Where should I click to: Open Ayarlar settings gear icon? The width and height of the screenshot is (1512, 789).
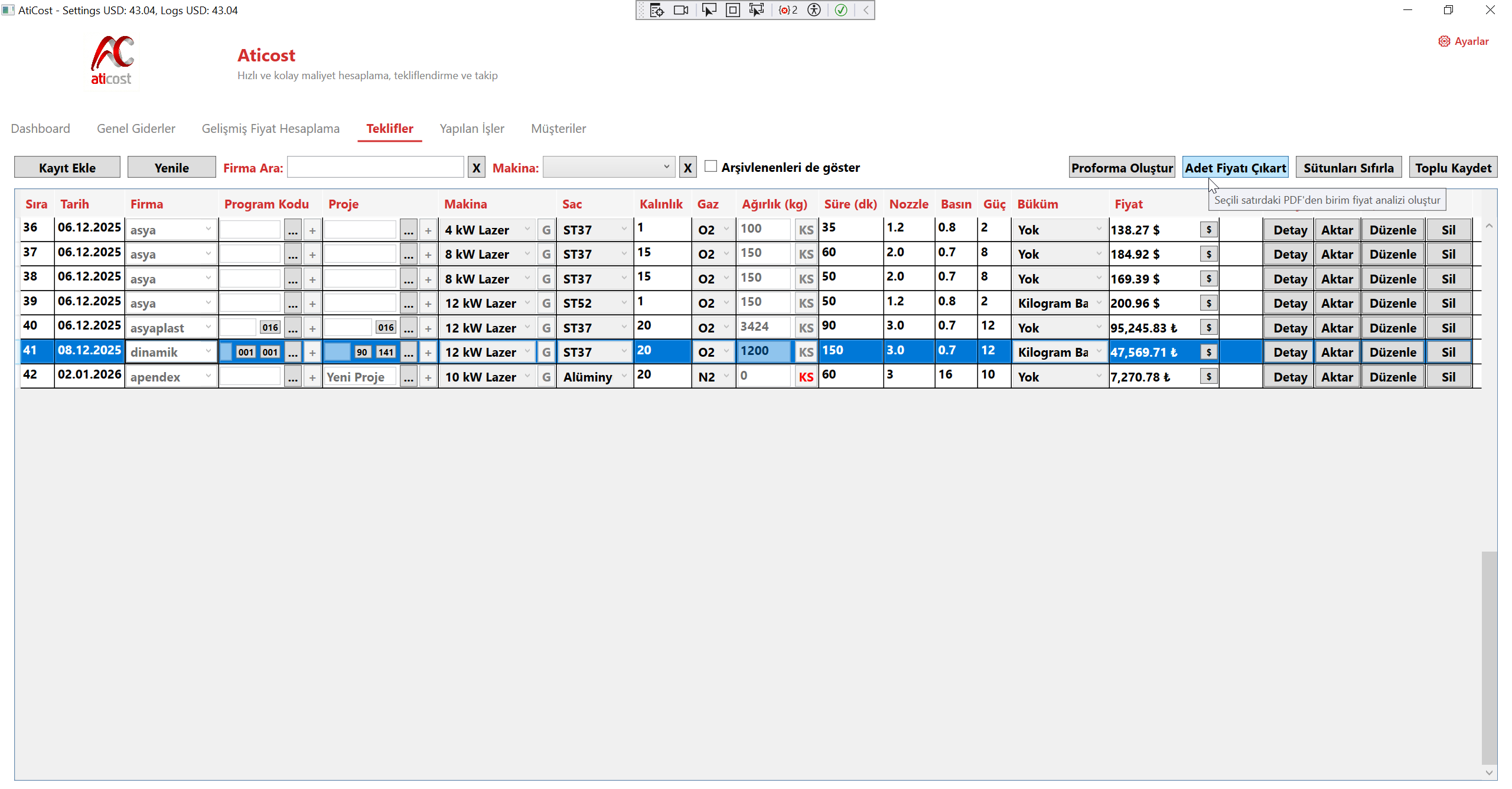(1443, 41)
